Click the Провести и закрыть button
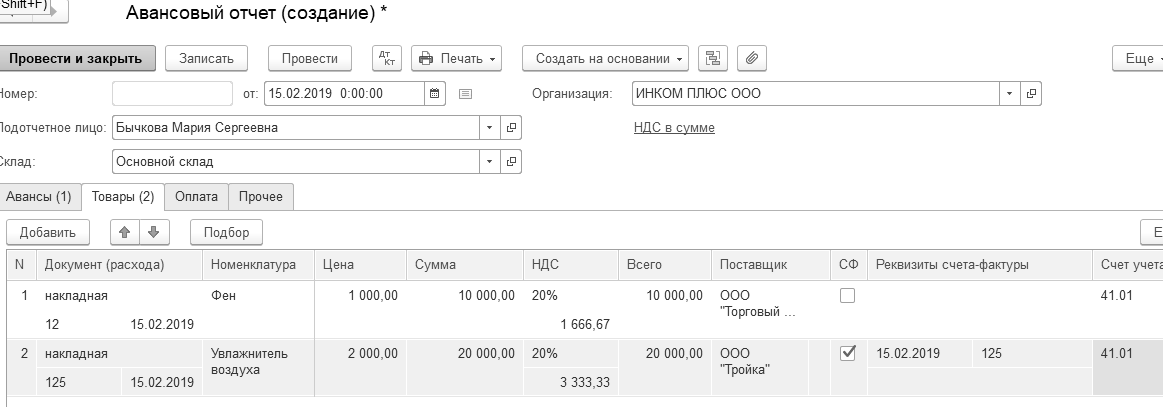Screen dimensions: 1163x407 pyautogui.click(x=76, y=58)
